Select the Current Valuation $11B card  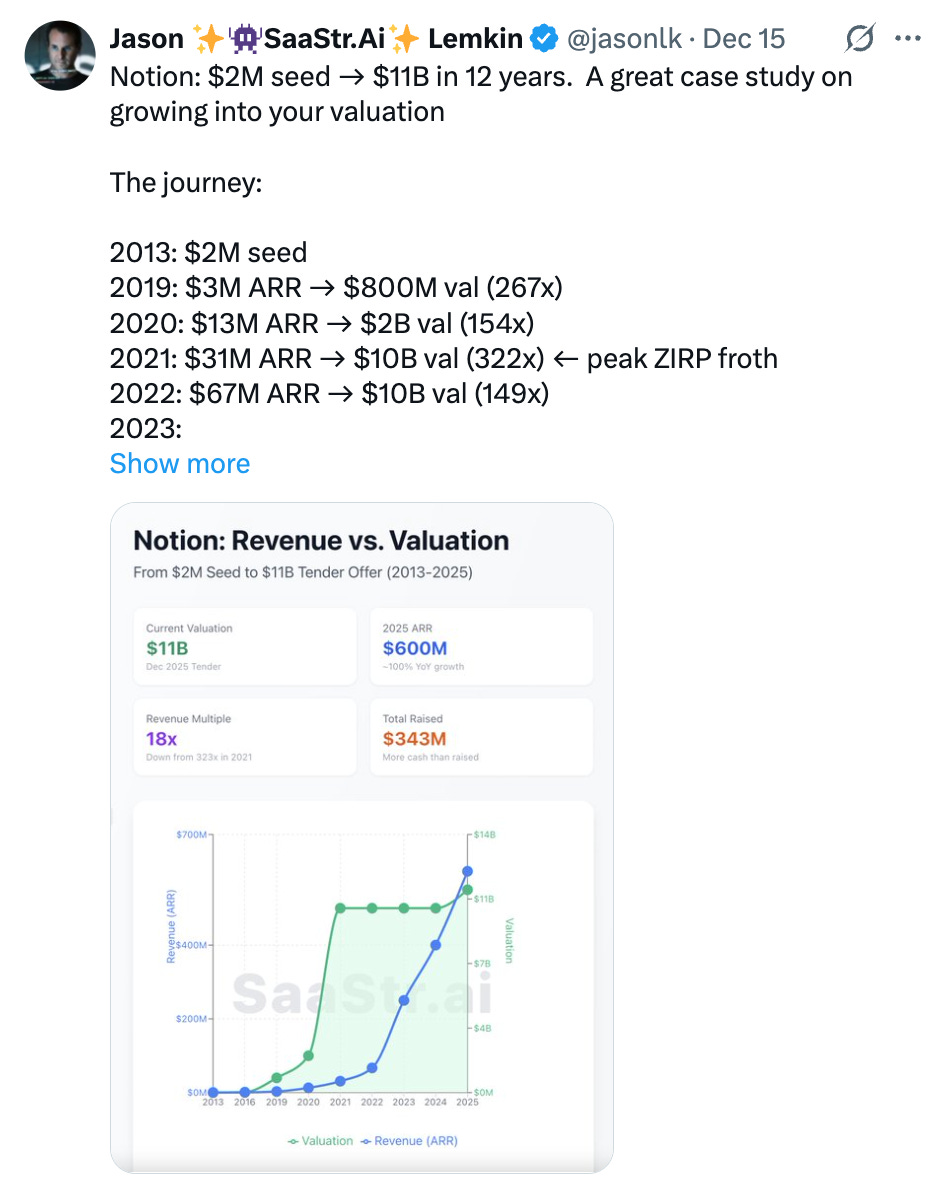(244, 646)
